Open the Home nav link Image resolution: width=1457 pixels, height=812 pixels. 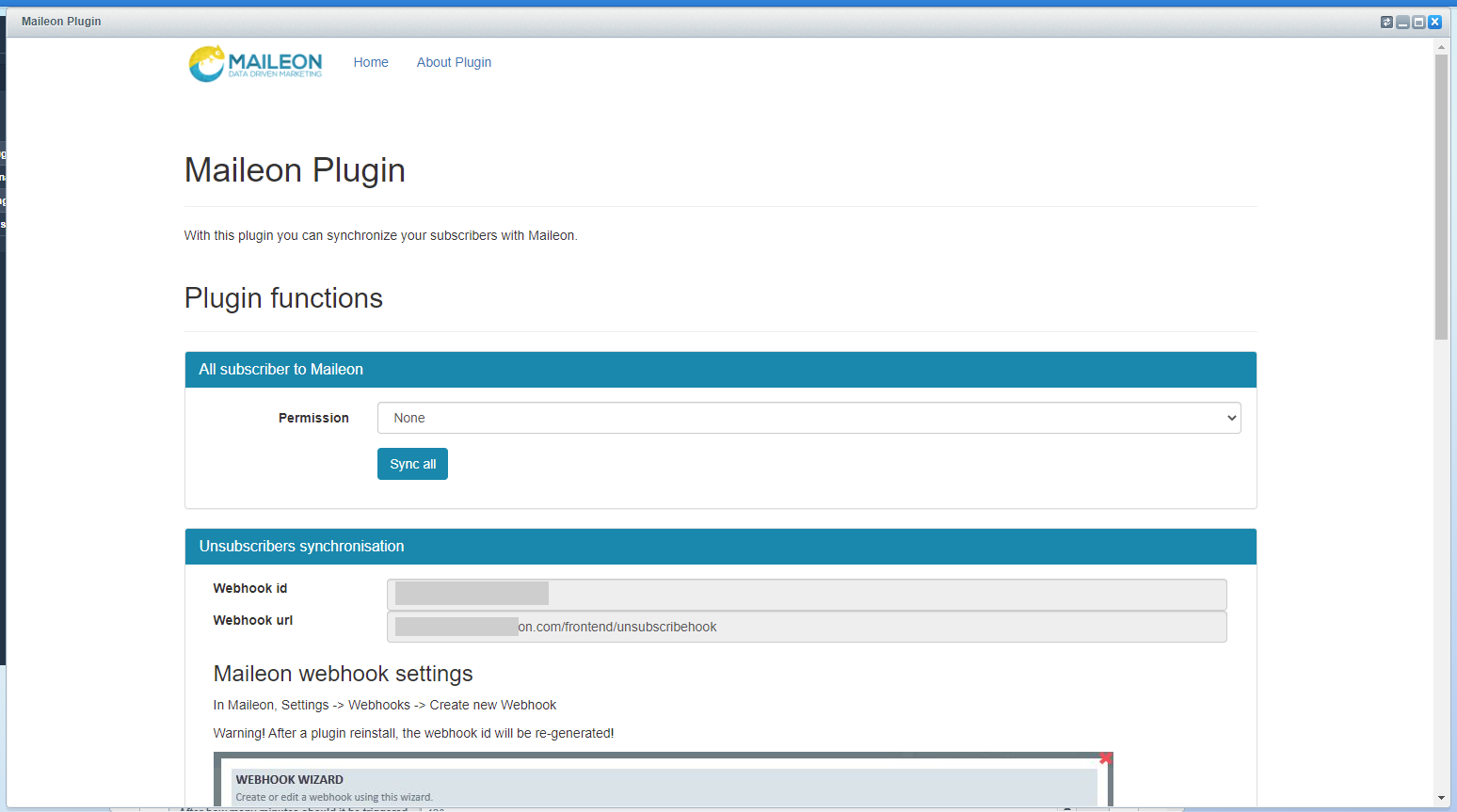coord(371,62)
